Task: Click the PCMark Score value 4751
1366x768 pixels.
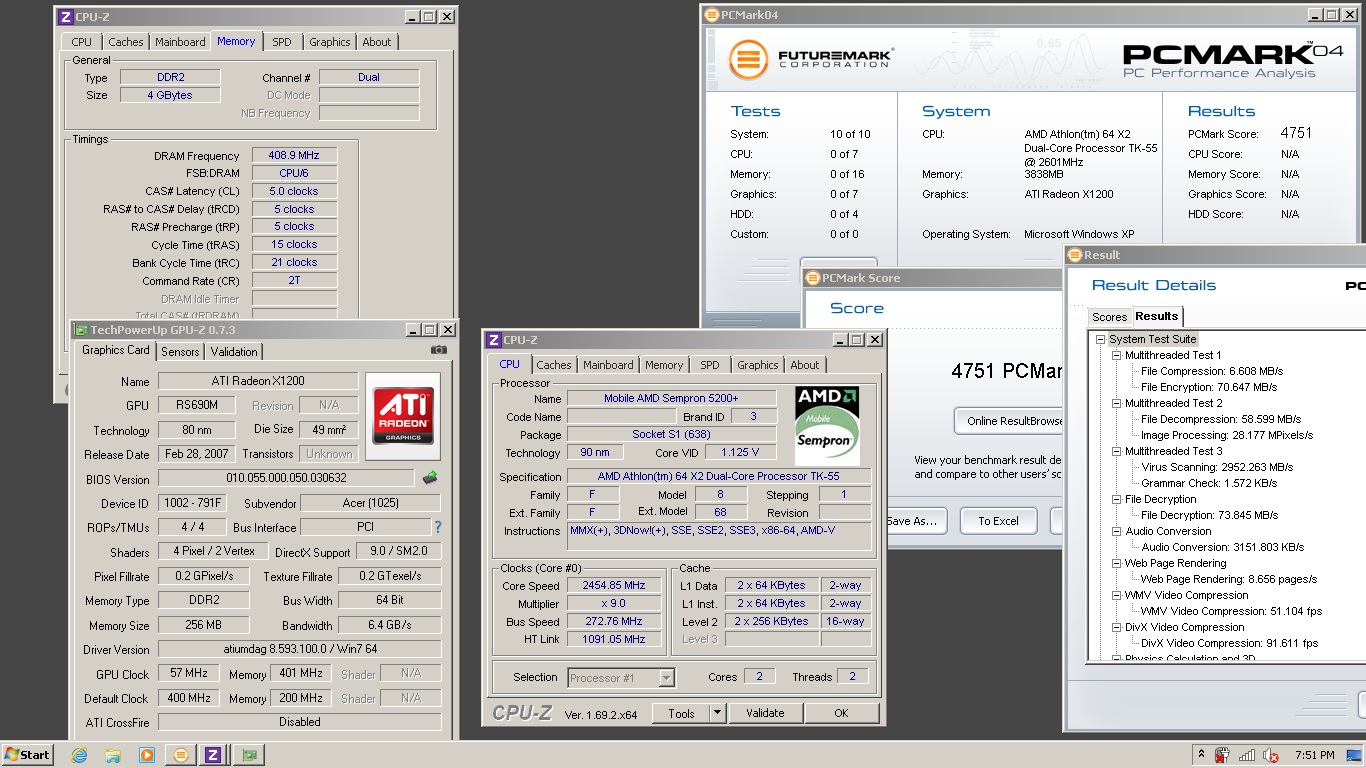Action: coord(1296,133)
